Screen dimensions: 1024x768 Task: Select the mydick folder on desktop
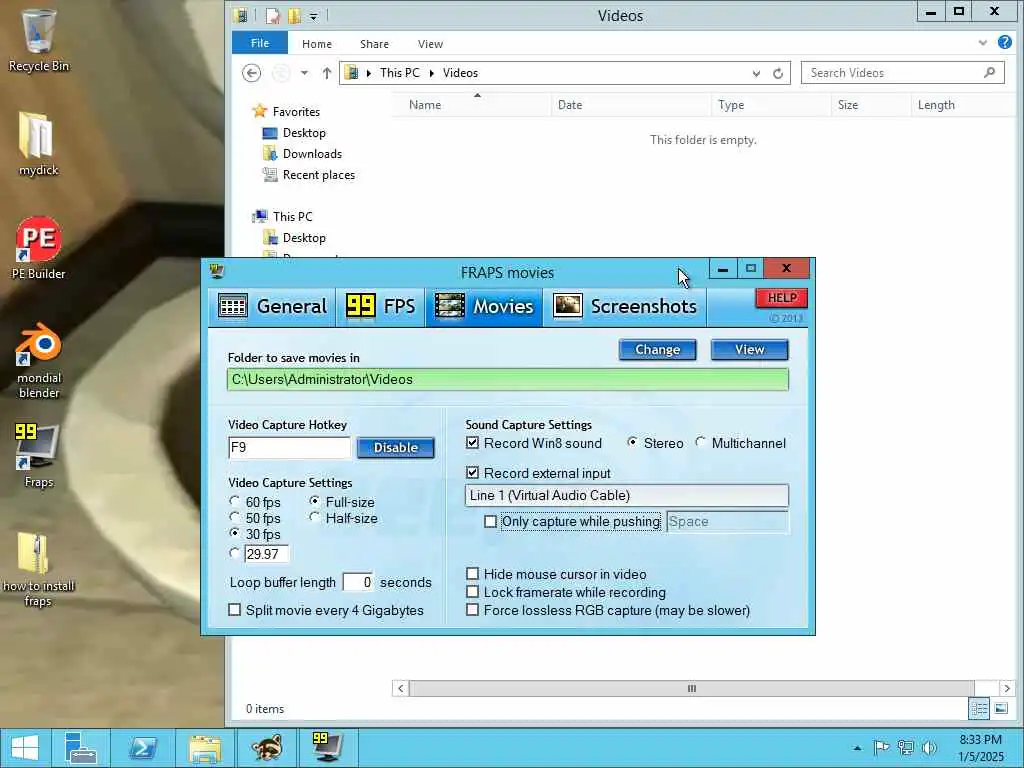click(x=38, y=144)
